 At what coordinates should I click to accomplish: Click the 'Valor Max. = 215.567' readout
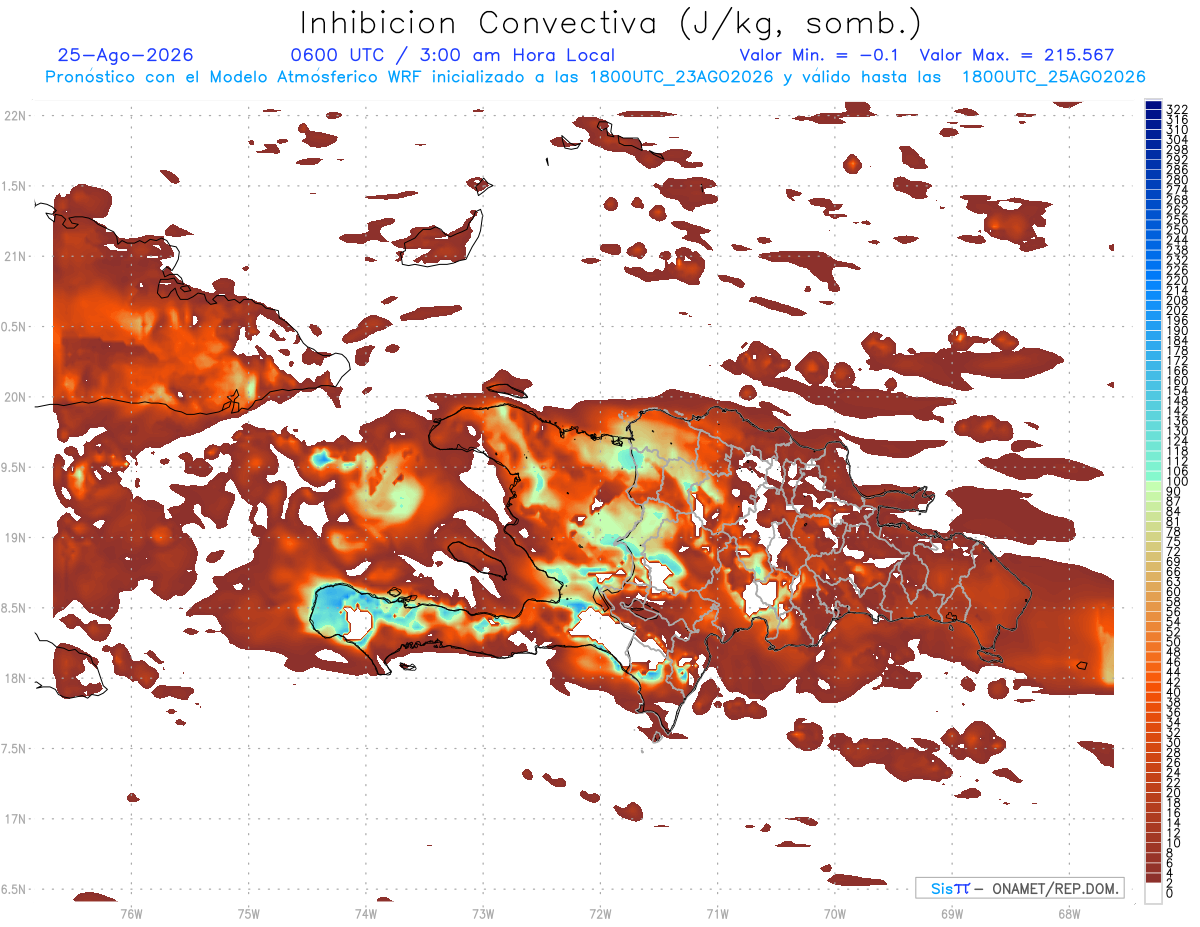tap(1016, 56)
